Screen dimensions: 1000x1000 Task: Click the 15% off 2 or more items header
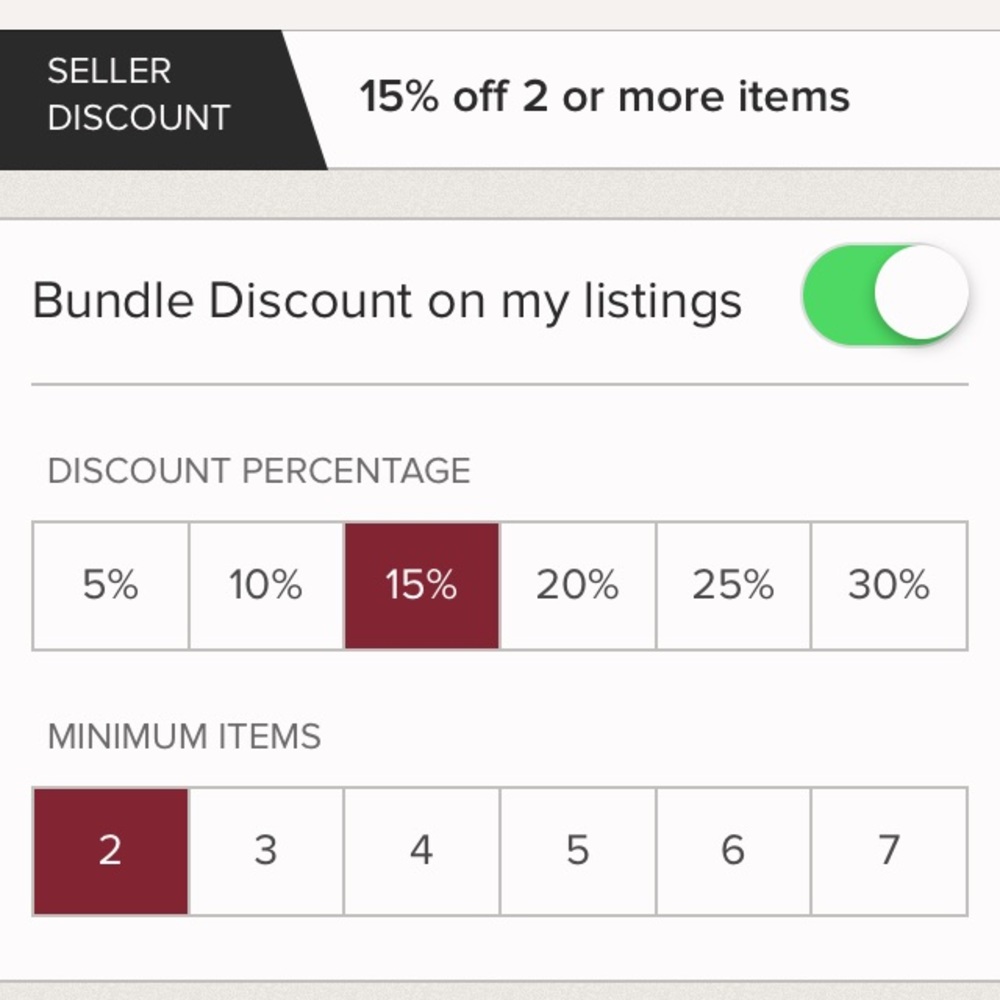604,96
